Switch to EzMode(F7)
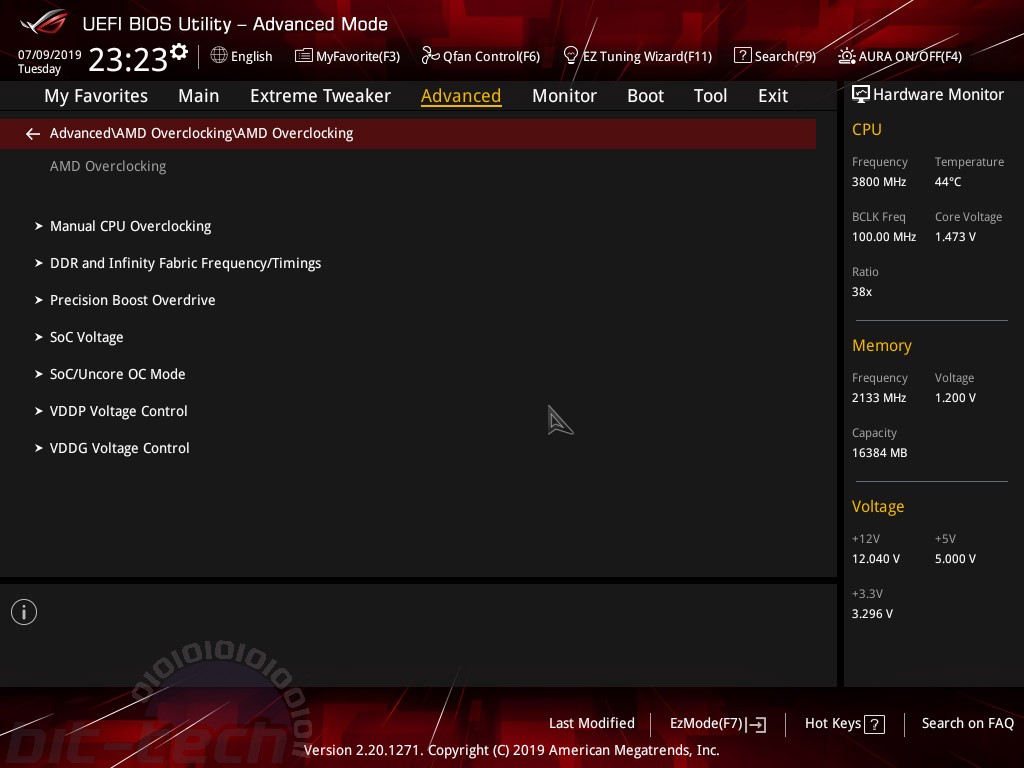The height and width of the screenshot is (768, 1024). tap(707, 724)
